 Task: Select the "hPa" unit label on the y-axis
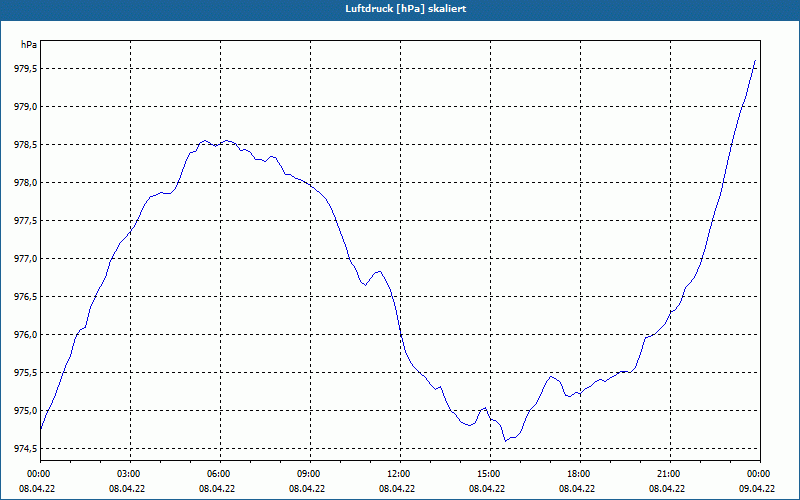[29, 45]
